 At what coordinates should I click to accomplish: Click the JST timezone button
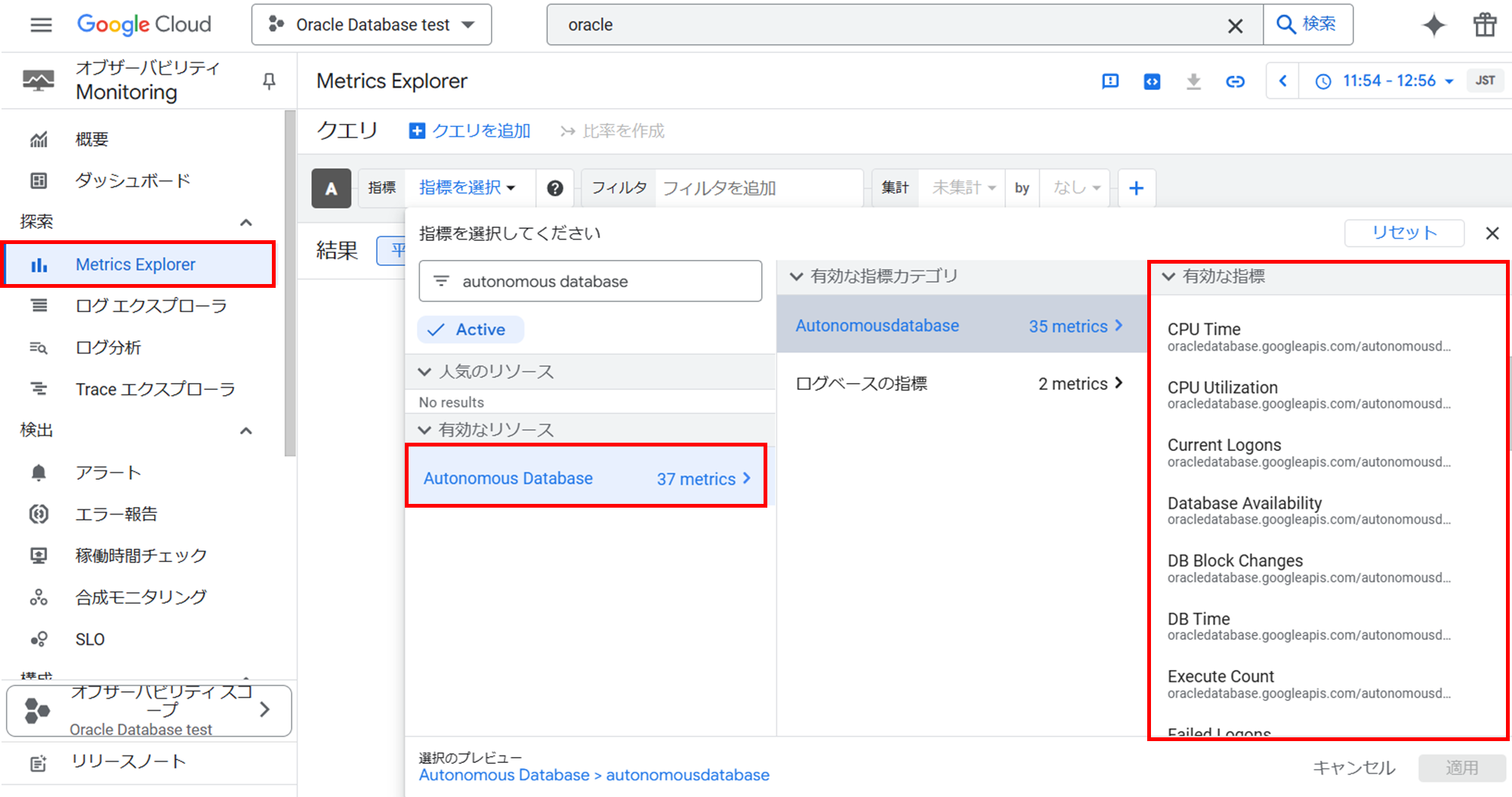tap(1485, 81)
